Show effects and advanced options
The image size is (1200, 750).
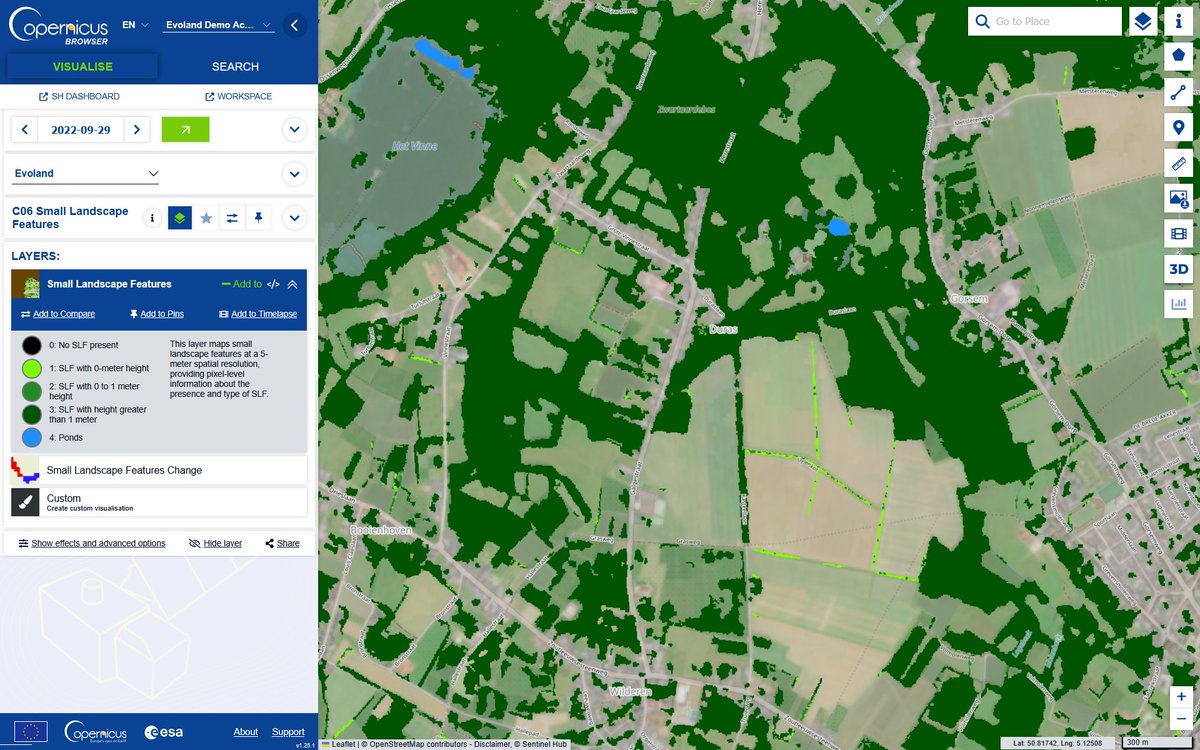click(92, 543)
